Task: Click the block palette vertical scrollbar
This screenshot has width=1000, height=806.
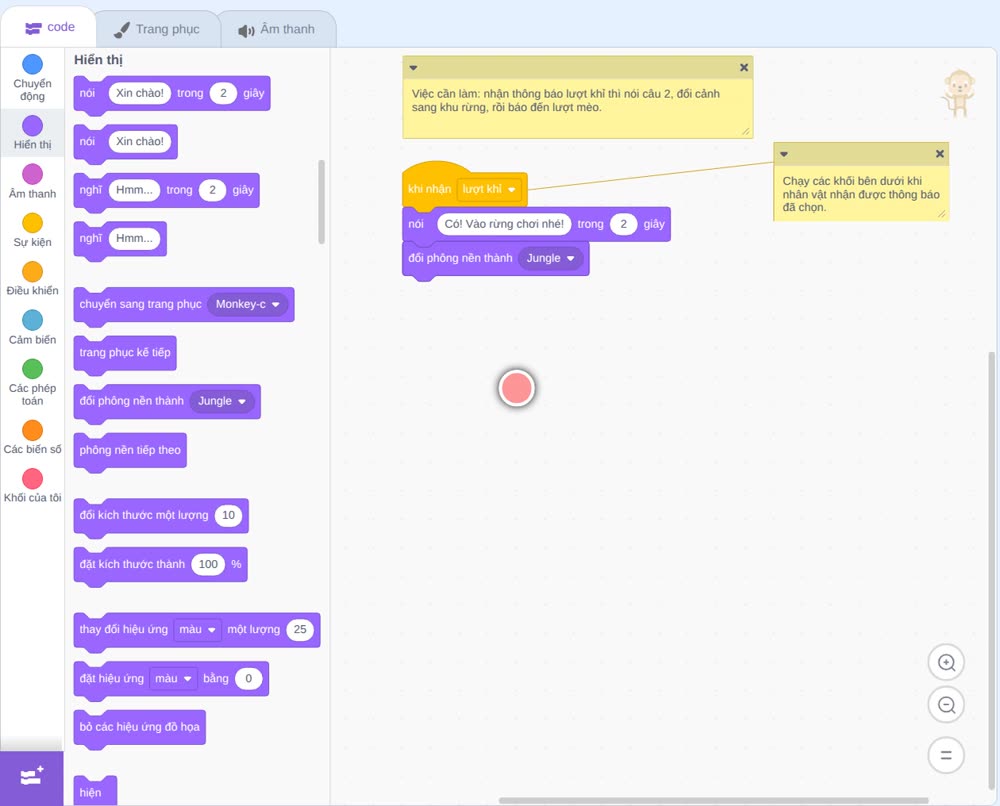Action: (x=321, y=202)
